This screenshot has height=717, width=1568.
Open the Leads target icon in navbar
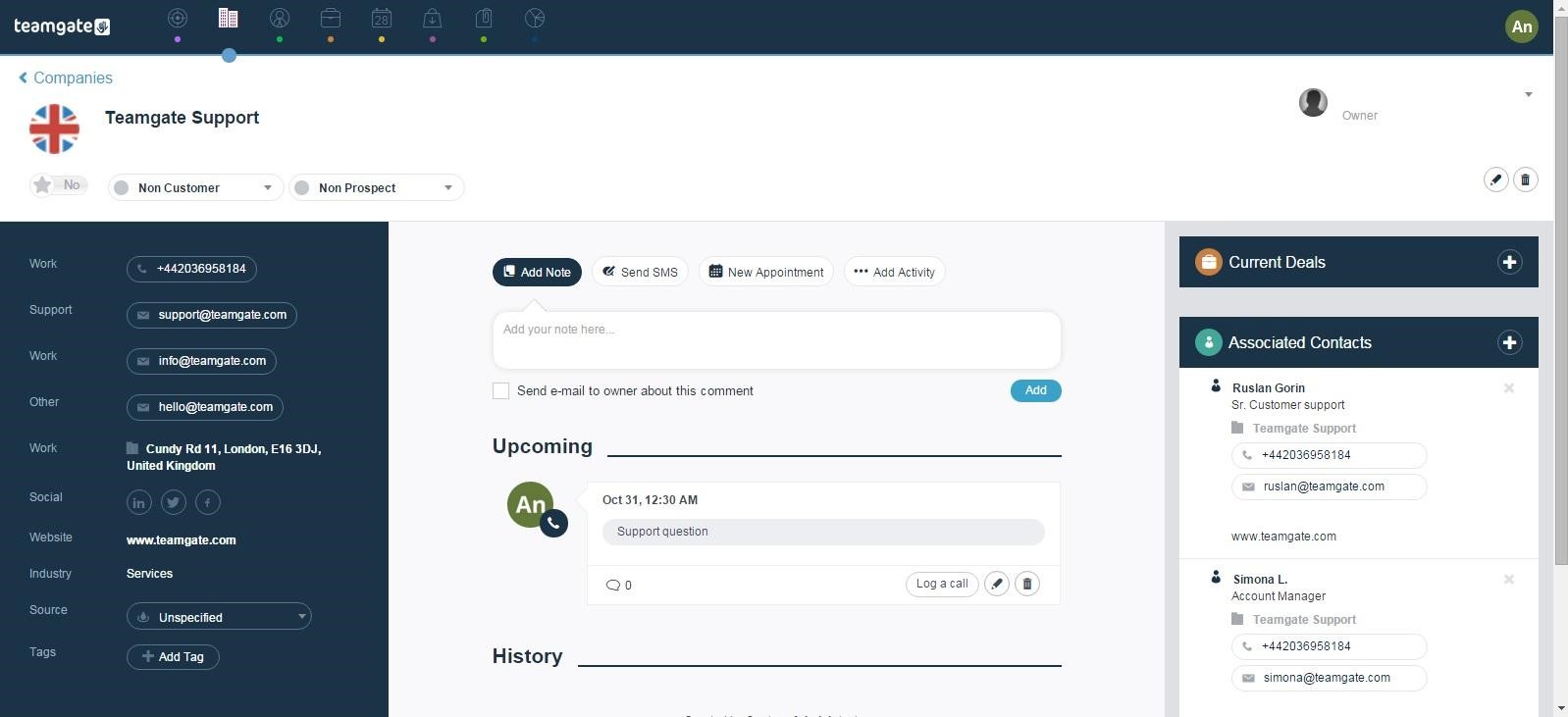click(178, 18)
